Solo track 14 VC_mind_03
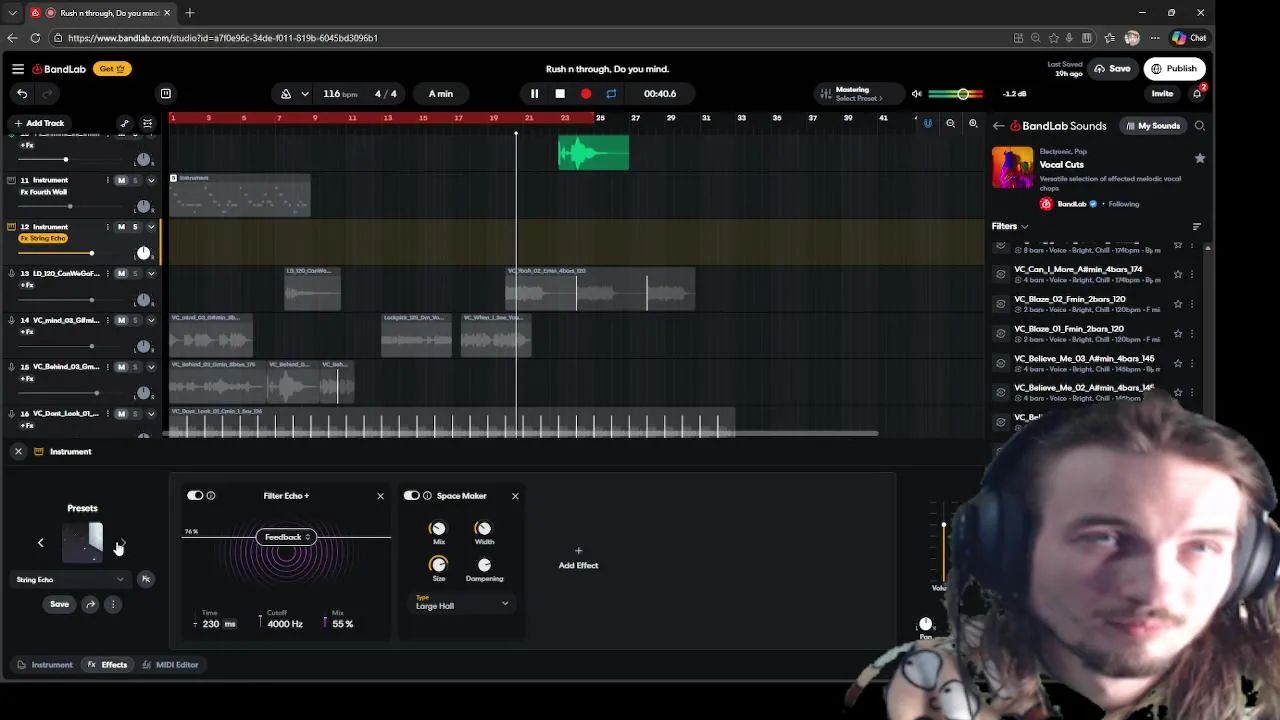 pyautogui.click(x=135, y=321)
